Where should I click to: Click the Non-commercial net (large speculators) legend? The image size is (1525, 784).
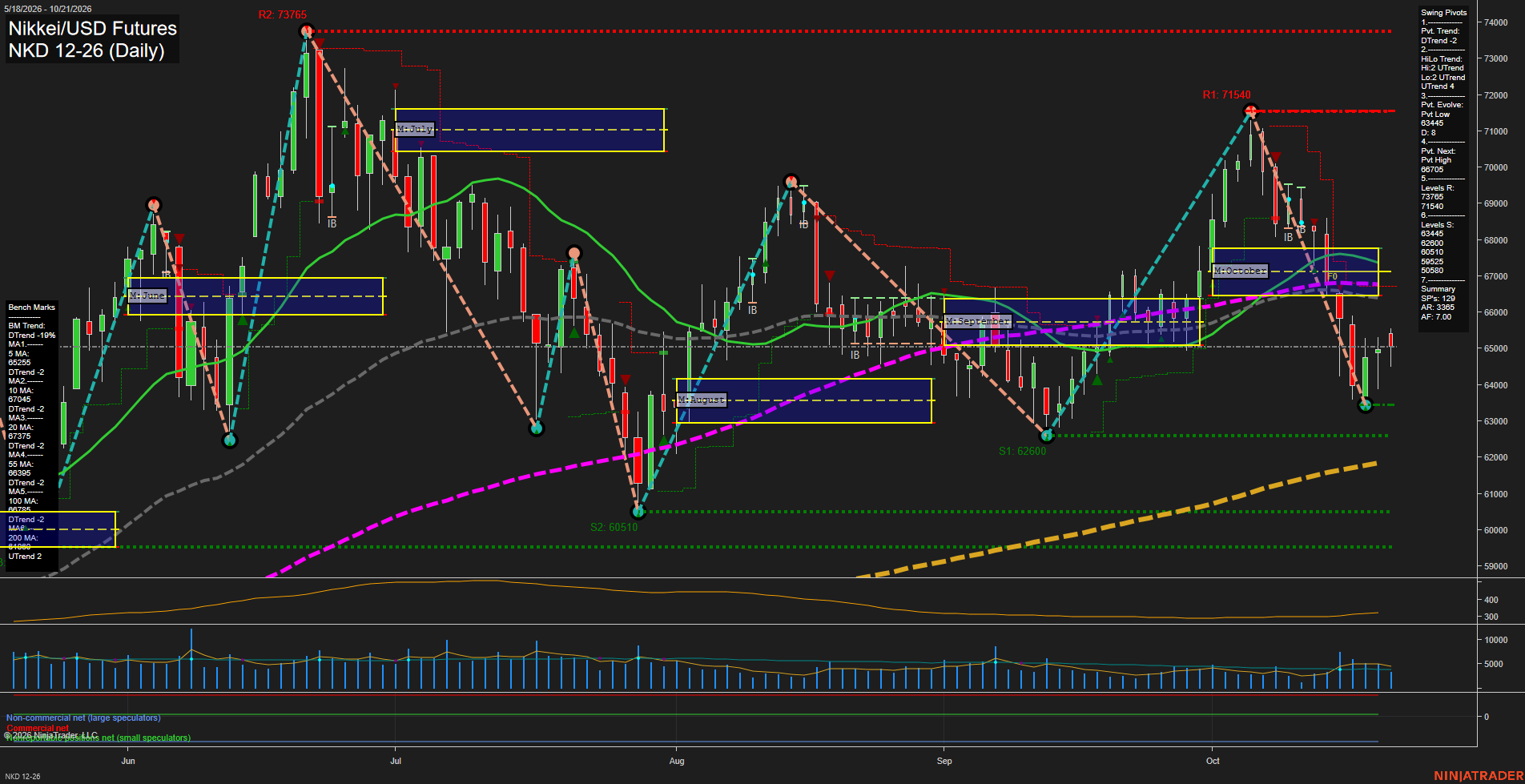83,718
